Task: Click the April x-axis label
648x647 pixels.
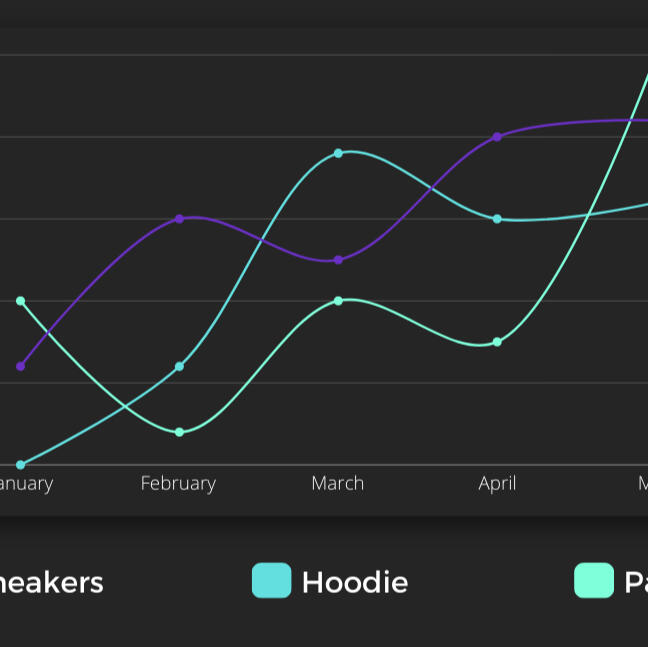Action: pyautogui.click(x=497, y=484)
